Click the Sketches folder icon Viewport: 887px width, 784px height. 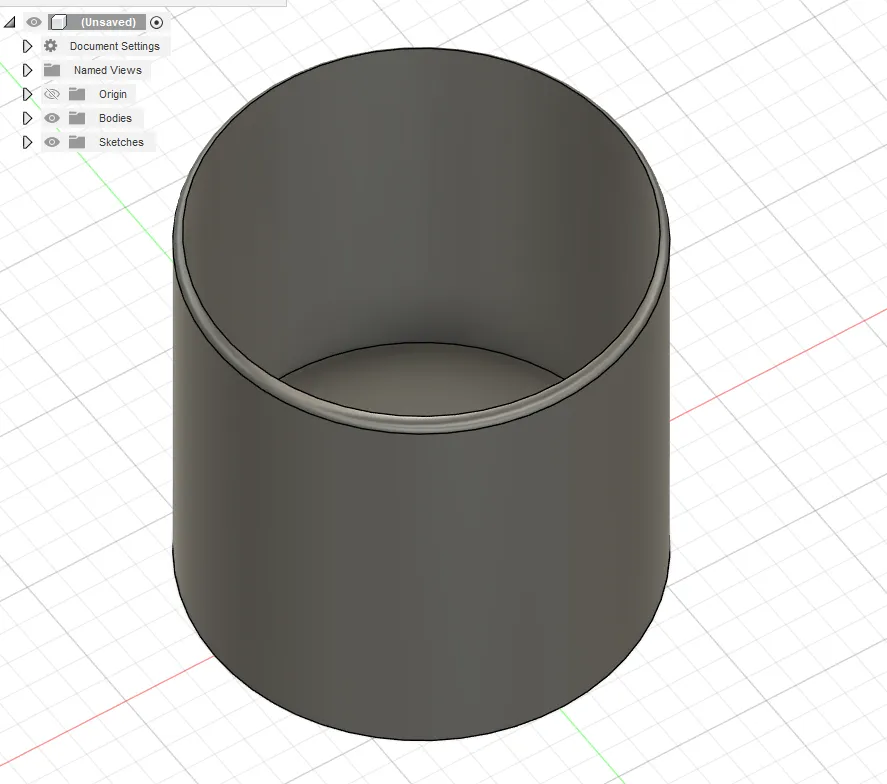click(77, 142)
